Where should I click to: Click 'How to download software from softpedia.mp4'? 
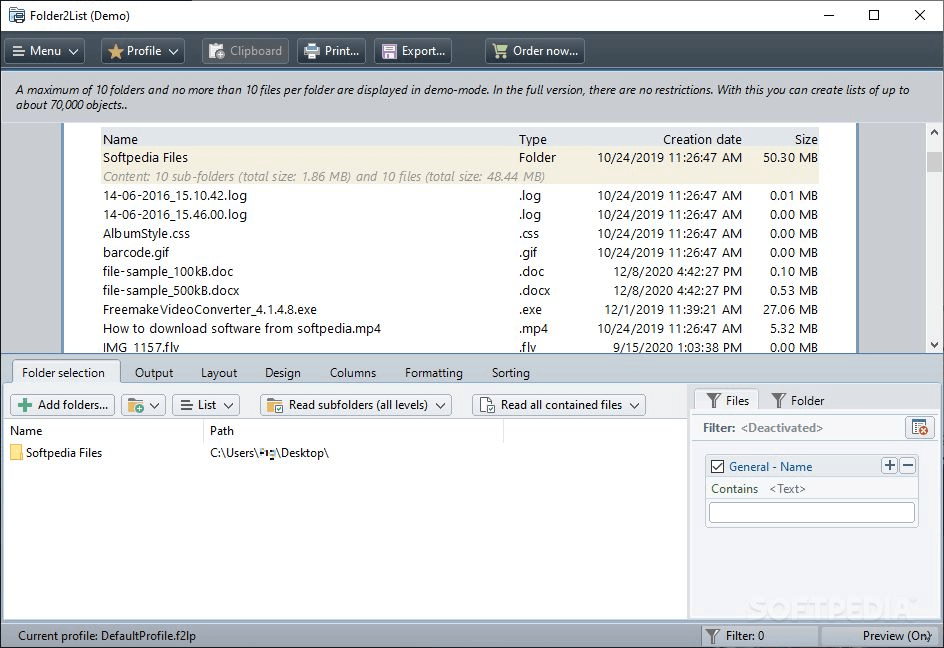coord(242,328)
